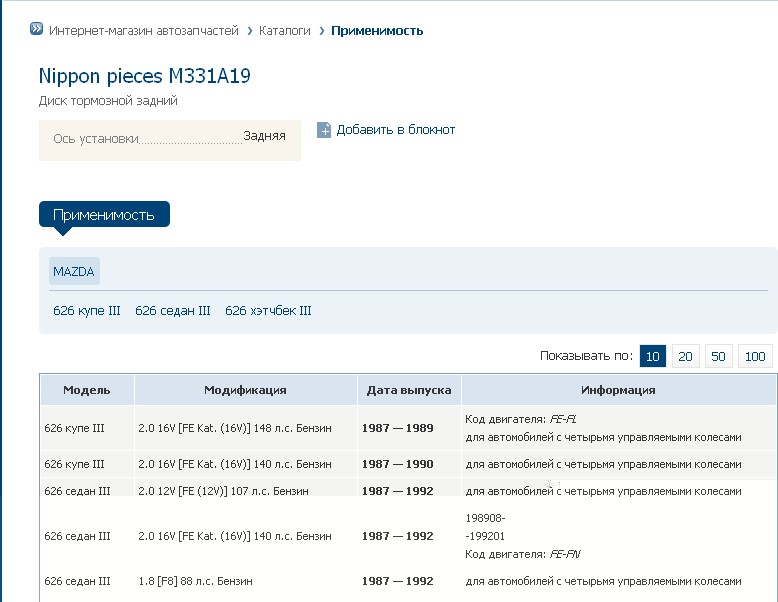The height and width of the screenshot is (602, 778).
Task: Click the date '1987 — 1990'
Action: [398, 464]
